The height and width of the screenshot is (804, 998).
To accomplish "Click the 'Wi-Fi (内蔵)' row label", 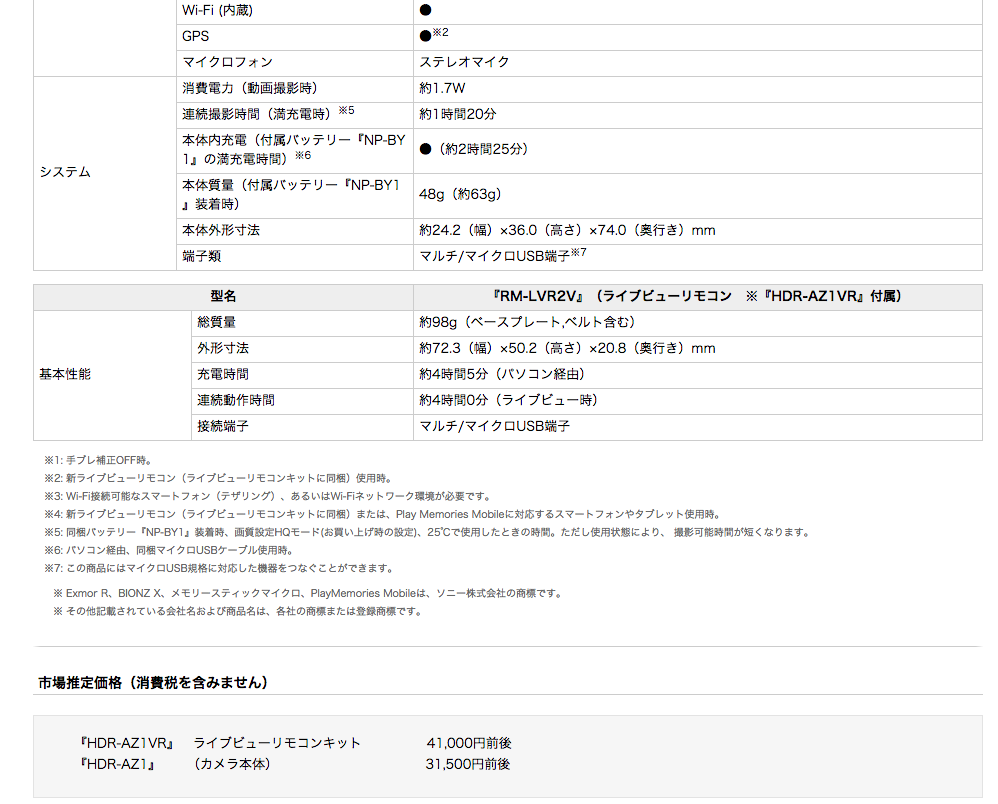I will [217, 10].
